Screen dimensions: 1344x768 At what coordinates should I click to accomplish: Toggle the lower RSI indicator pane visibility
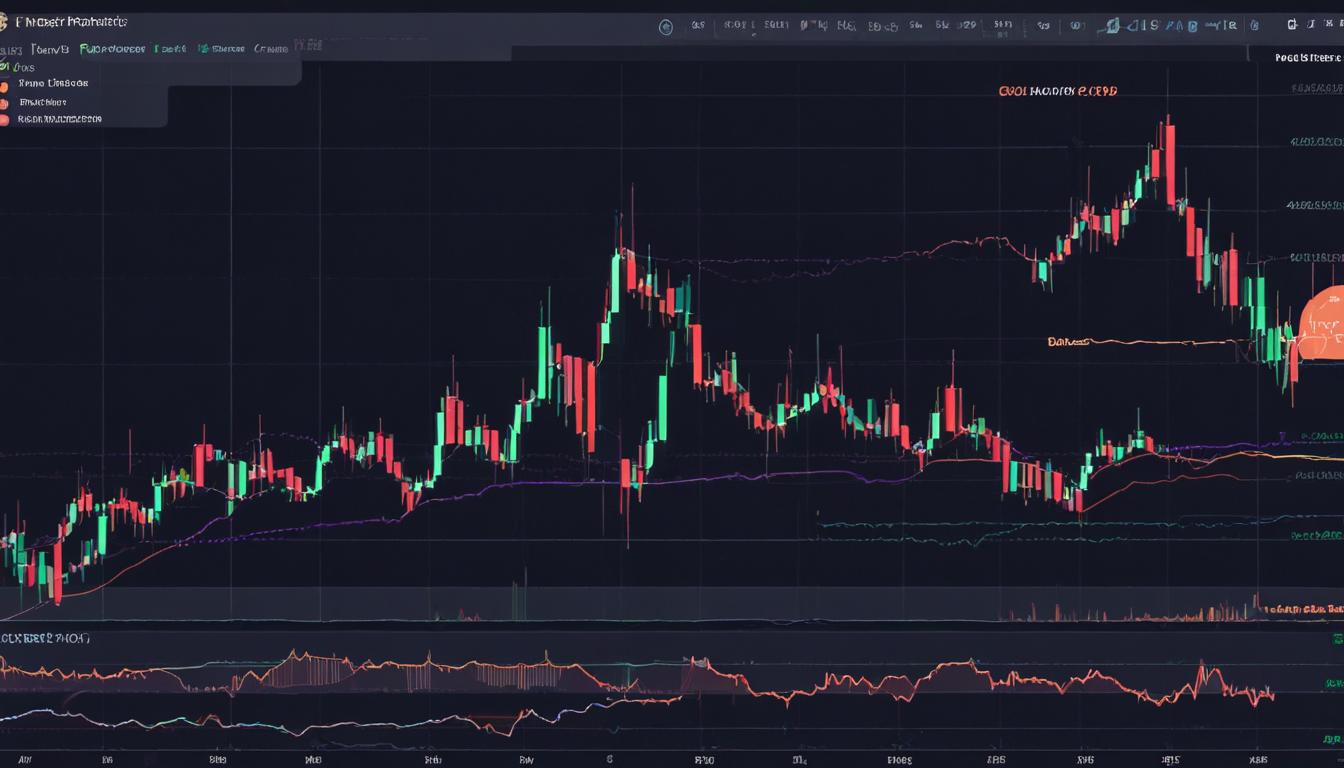coord(45,637)
